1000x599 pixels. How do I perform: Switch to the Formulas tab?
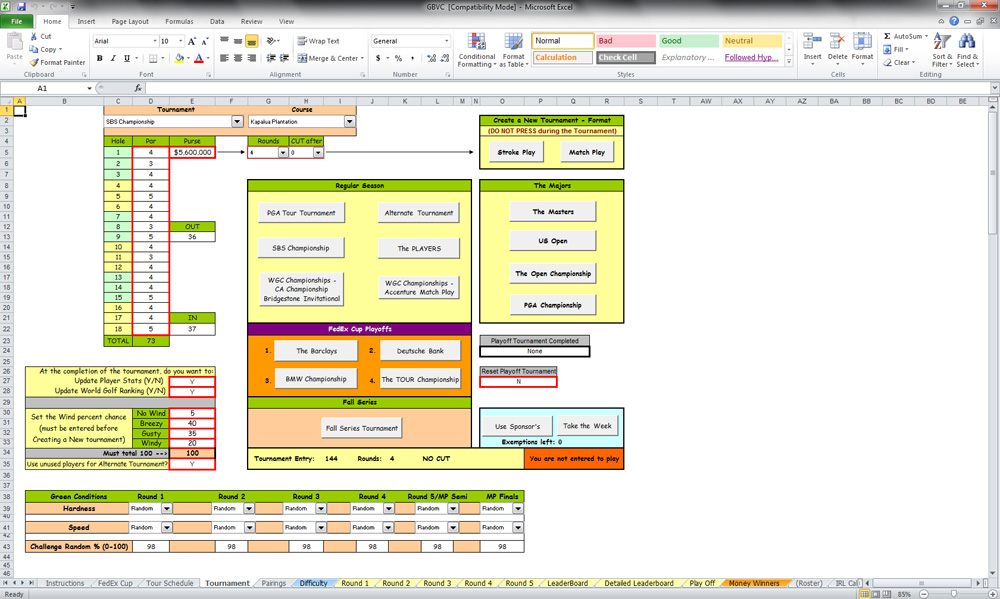click(x=179, y=21)
